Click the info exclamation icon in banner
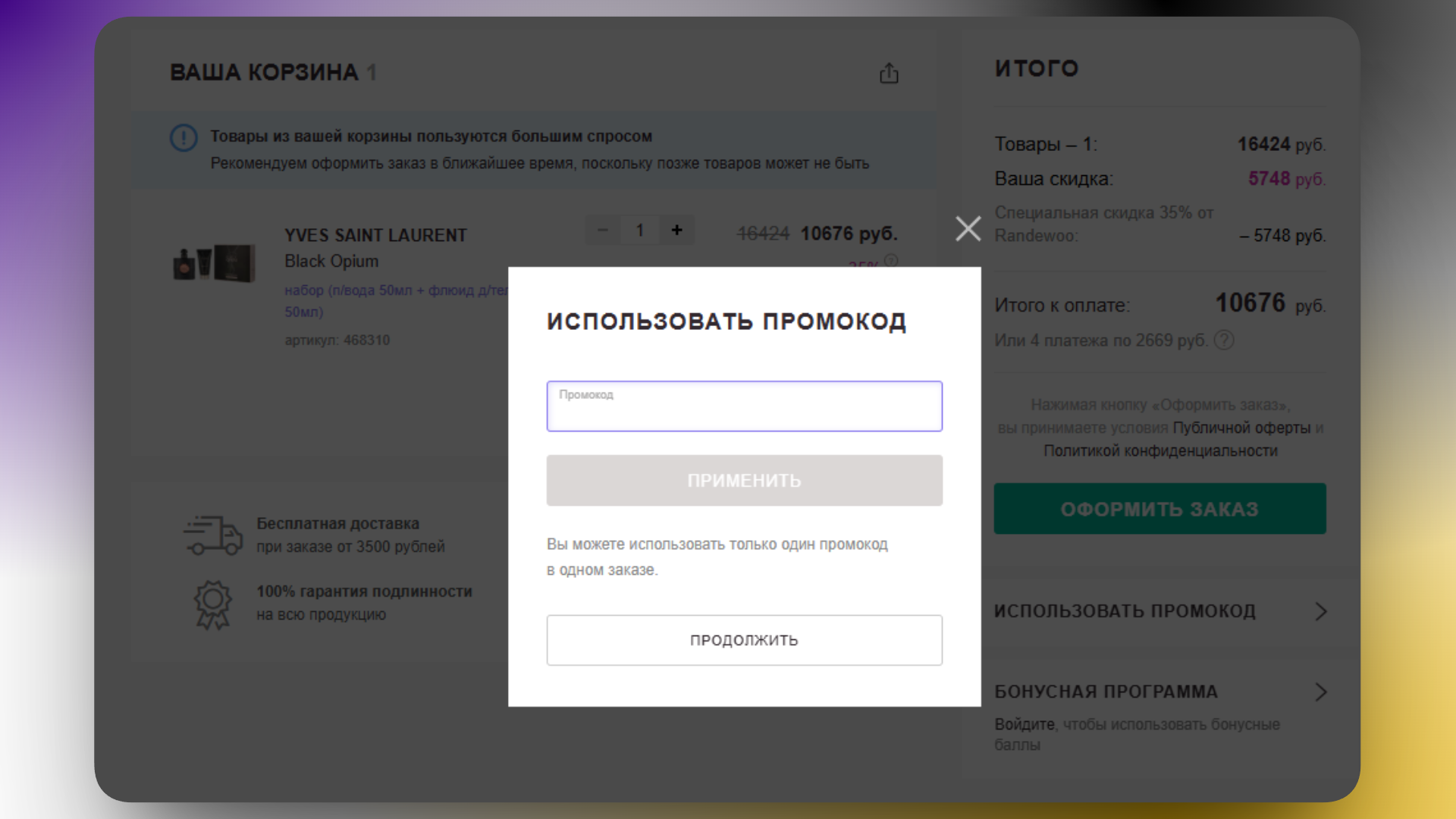The image size is (1456, 819). click(184, 138)
